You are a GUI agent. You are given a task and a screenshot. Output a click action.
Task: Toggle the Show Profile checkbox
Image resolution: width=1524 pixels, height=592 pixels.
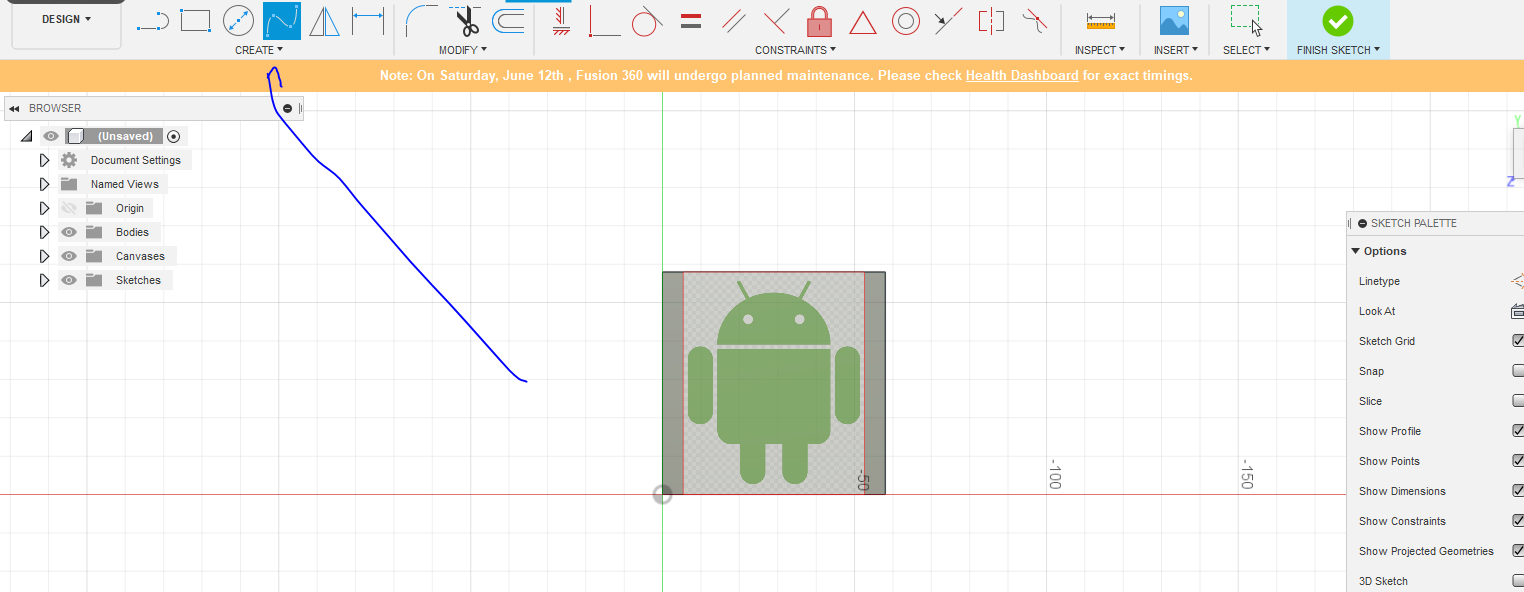(x=1518, y=431)
